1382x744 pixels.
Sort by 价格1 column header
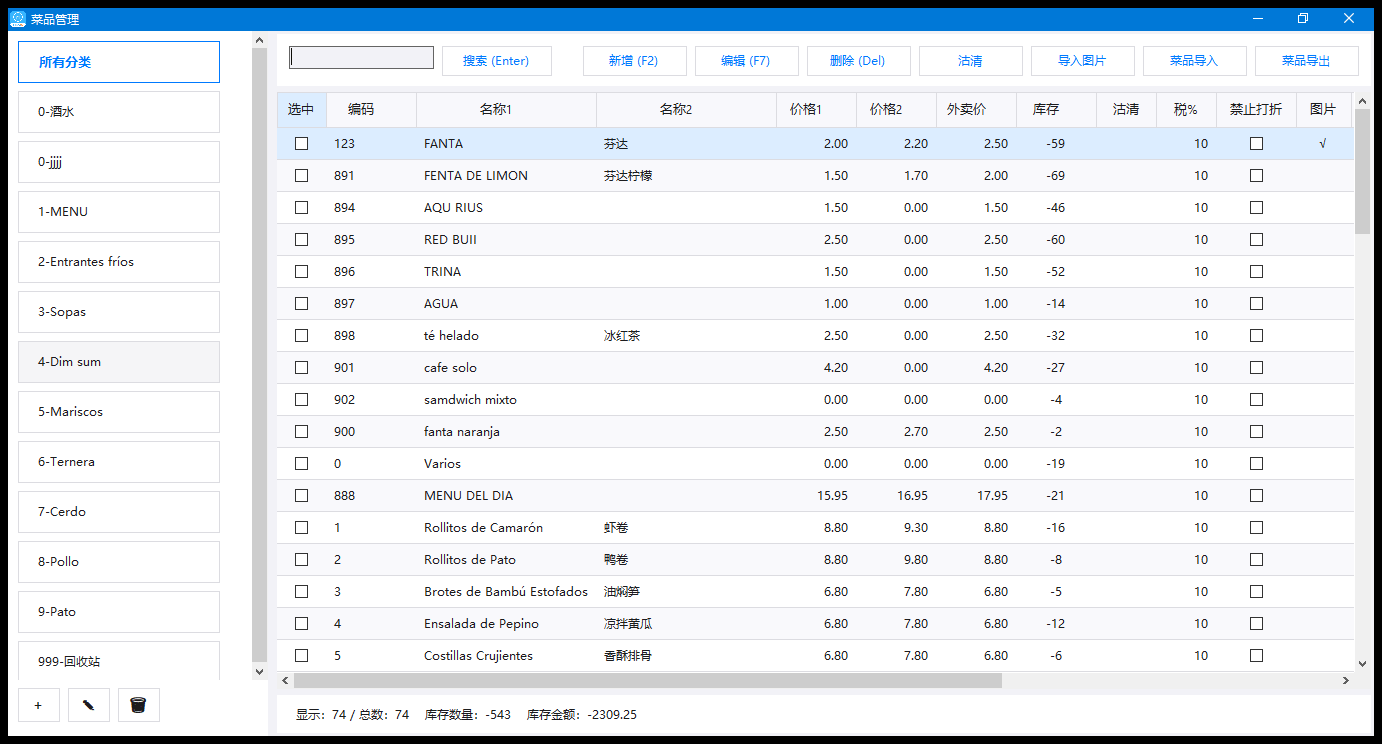[816, 110]
